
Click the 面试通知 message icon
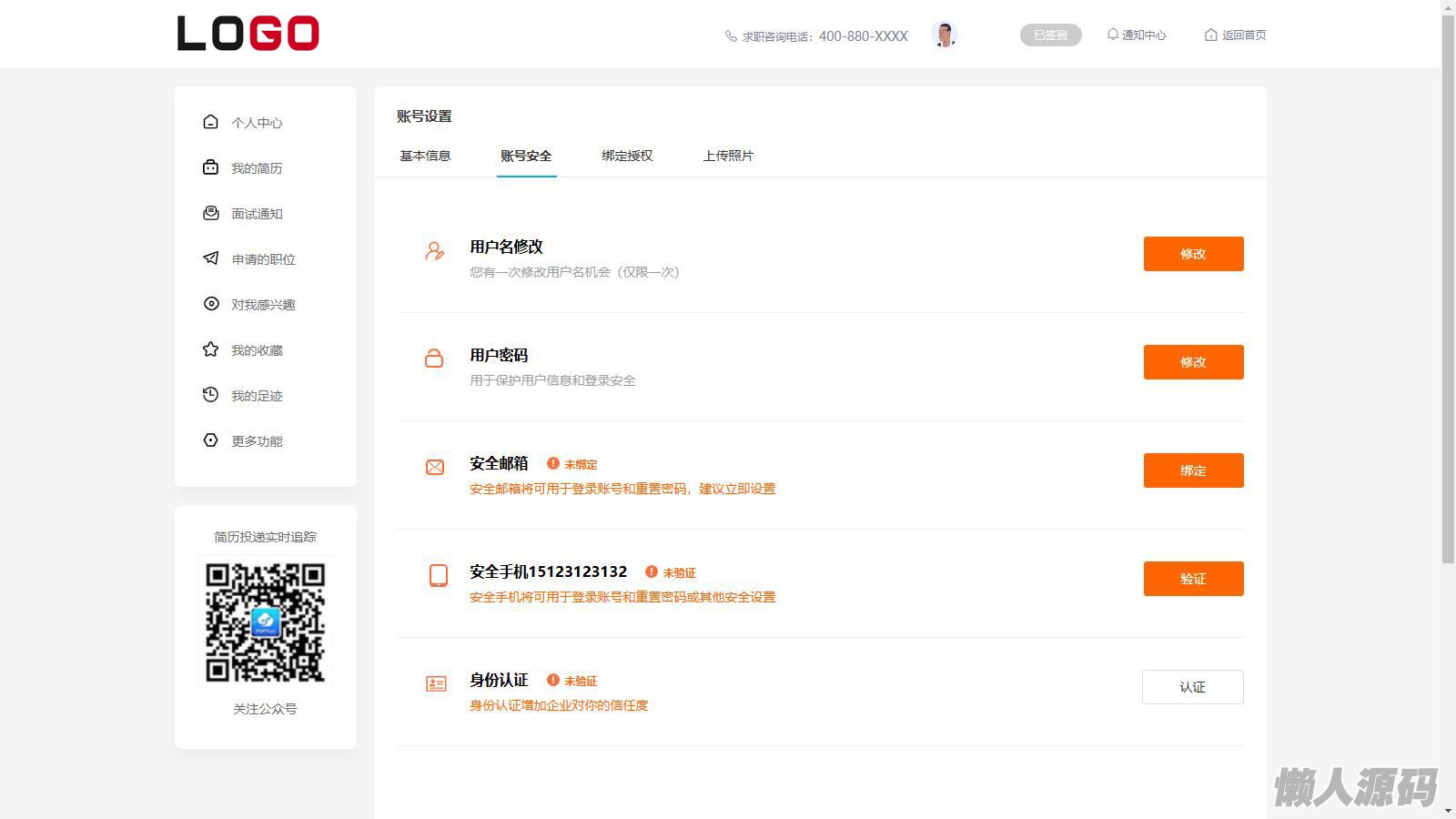210,213
